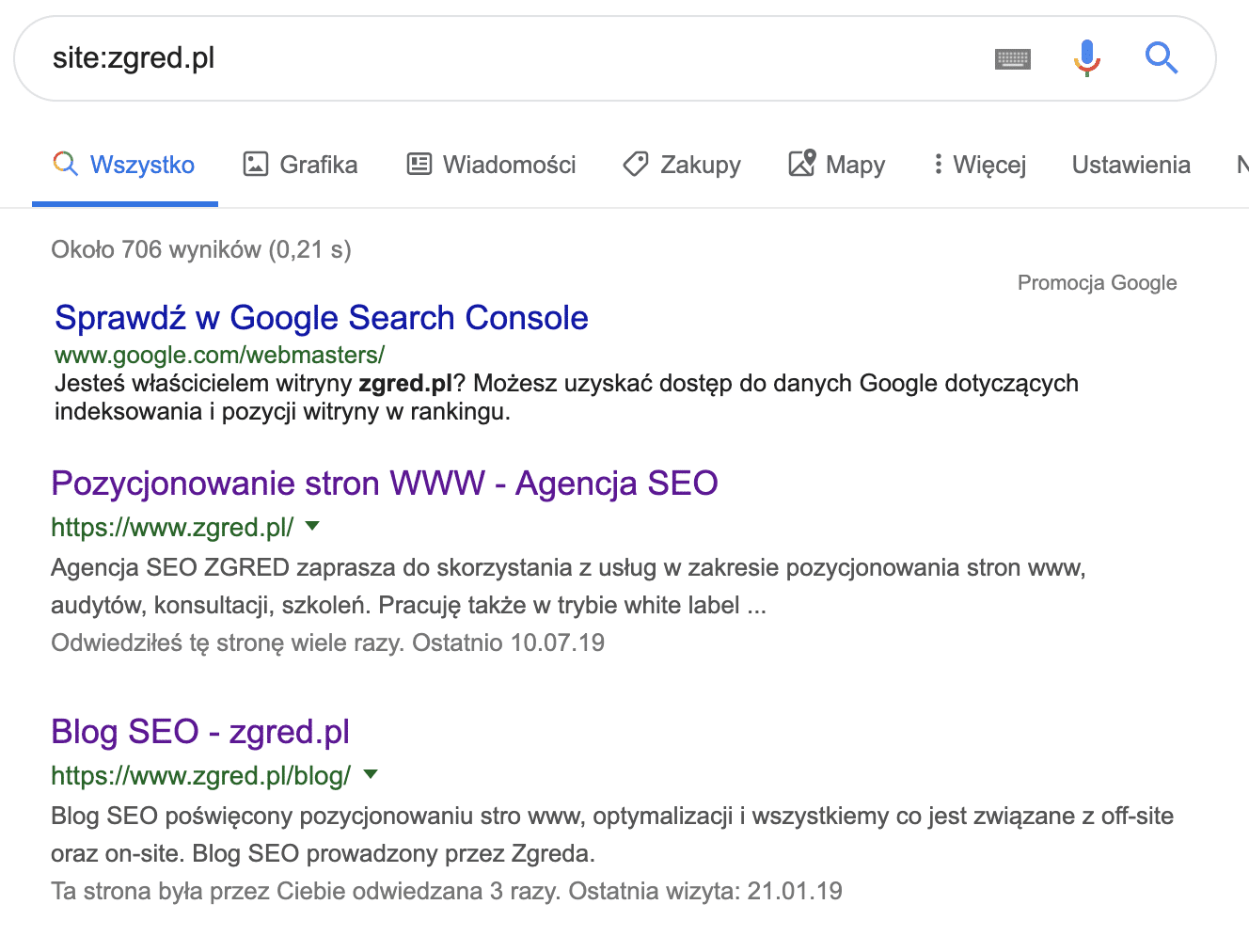
Task: Click the on-screen keyboard icon
Action: (1012, 59)
